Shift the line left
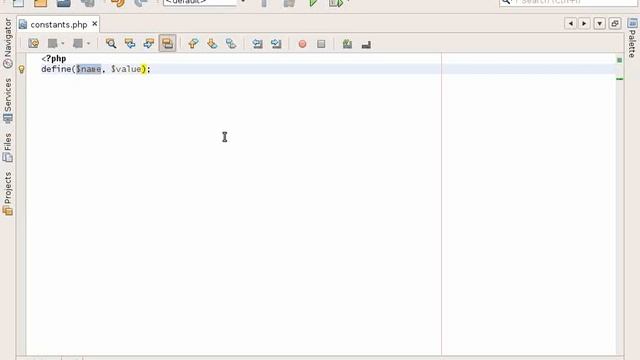640x360 pixels. (257, 43)
